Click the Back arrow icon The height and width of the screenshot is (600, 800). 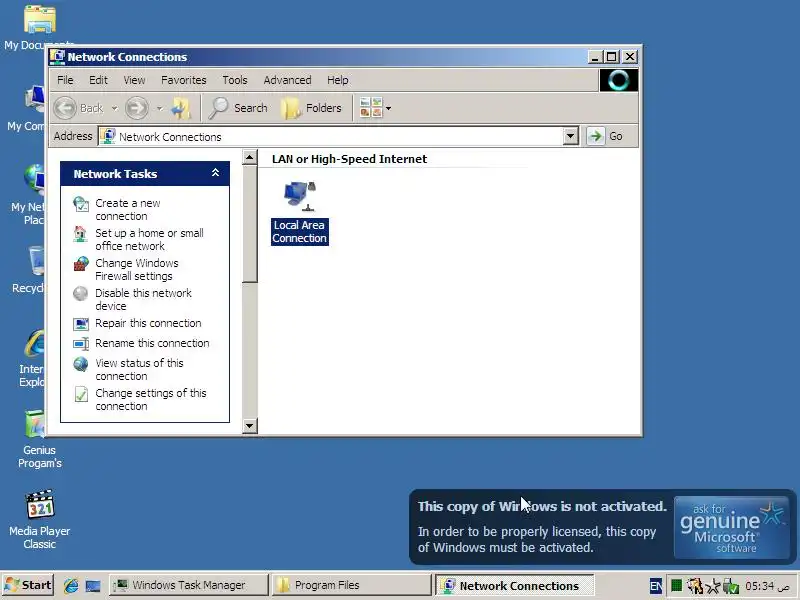coord(65,108)
